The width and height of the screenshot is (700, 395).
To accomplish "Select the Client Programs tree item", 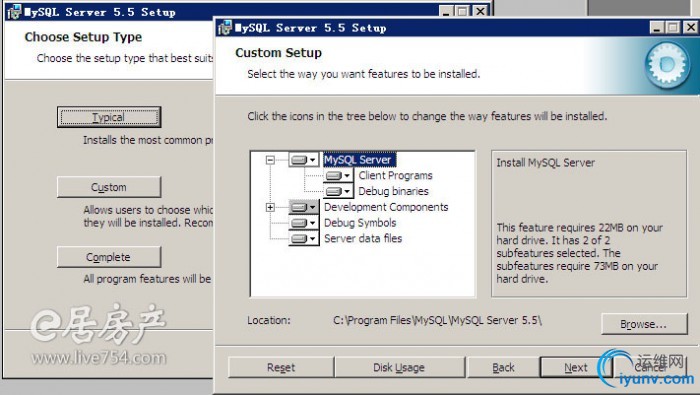I will point(396,175).
